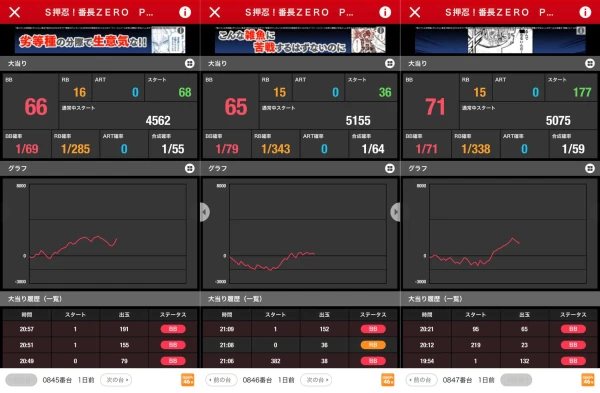Open the 劣等種の分際で生意気な ad banner

[100, 40]
